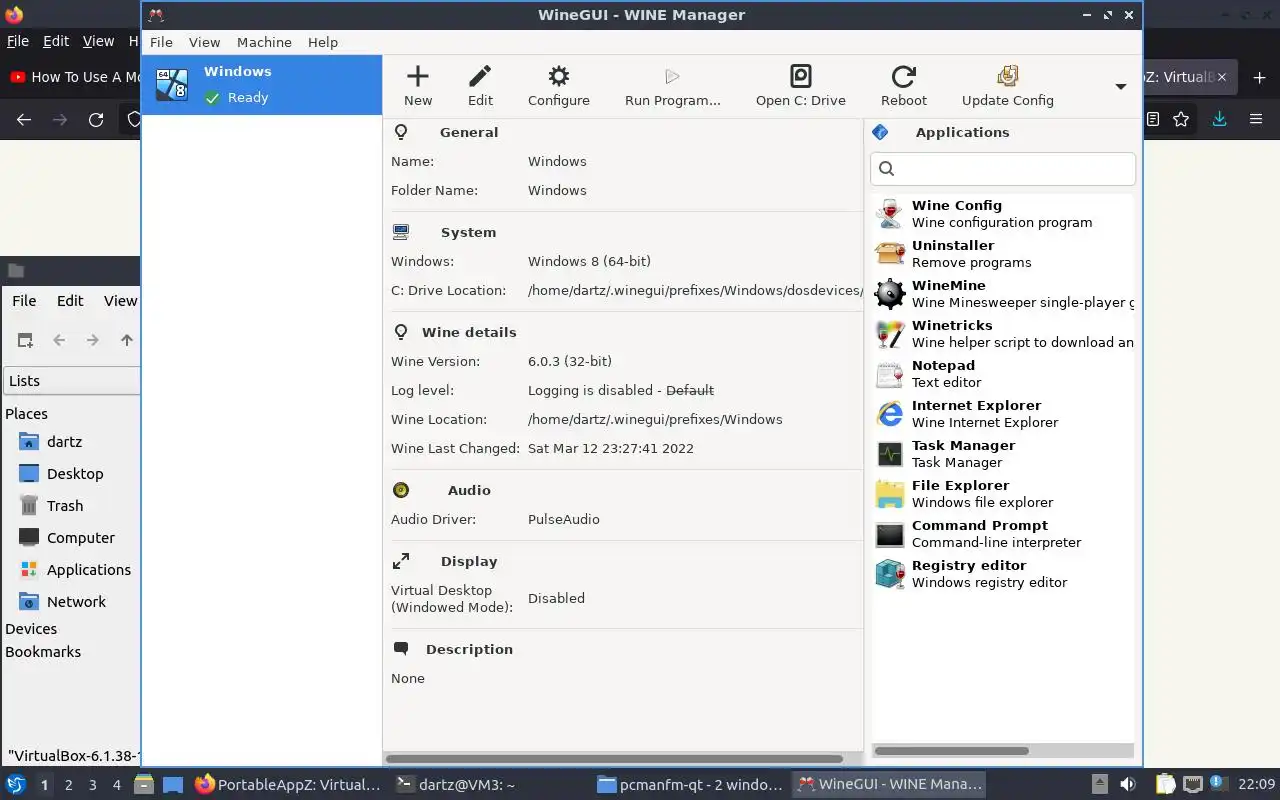
Task: Click the Update Config toolbar icon
Action: click(x=1008, y=85)
